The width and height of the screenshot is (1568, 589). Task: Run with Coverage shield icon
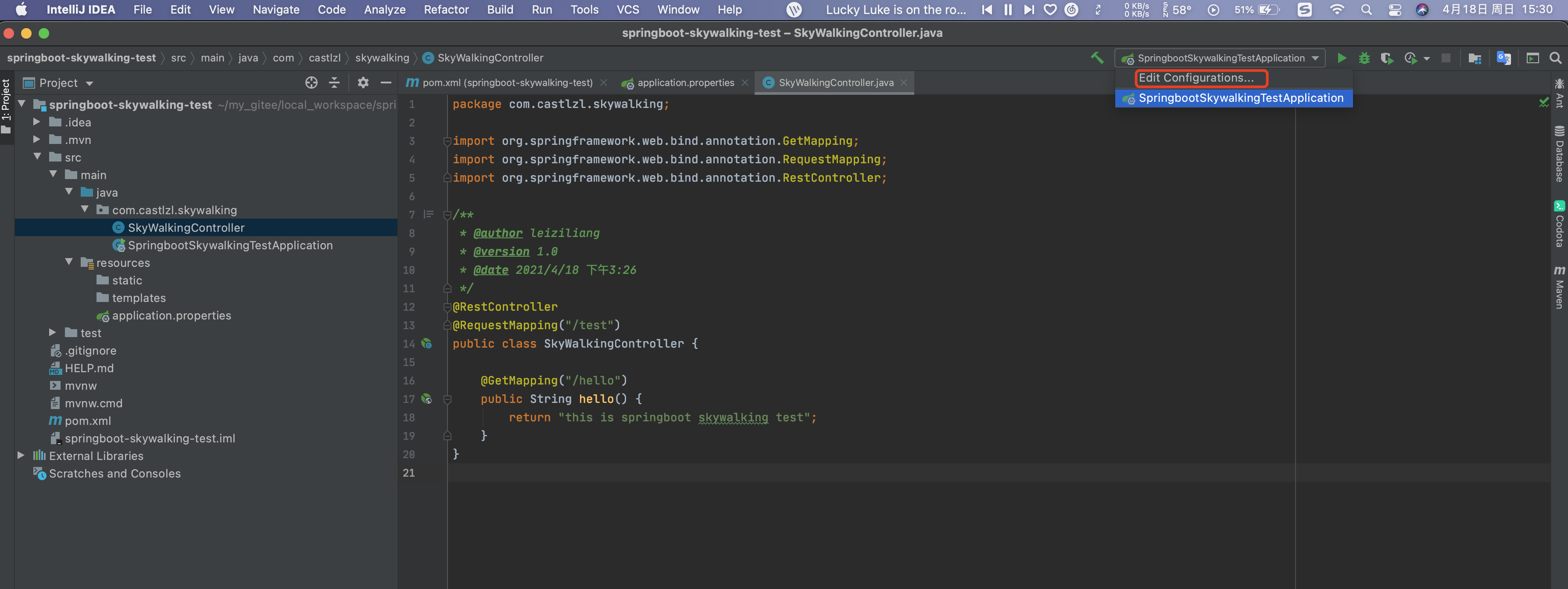click(x=1387, y=58)
